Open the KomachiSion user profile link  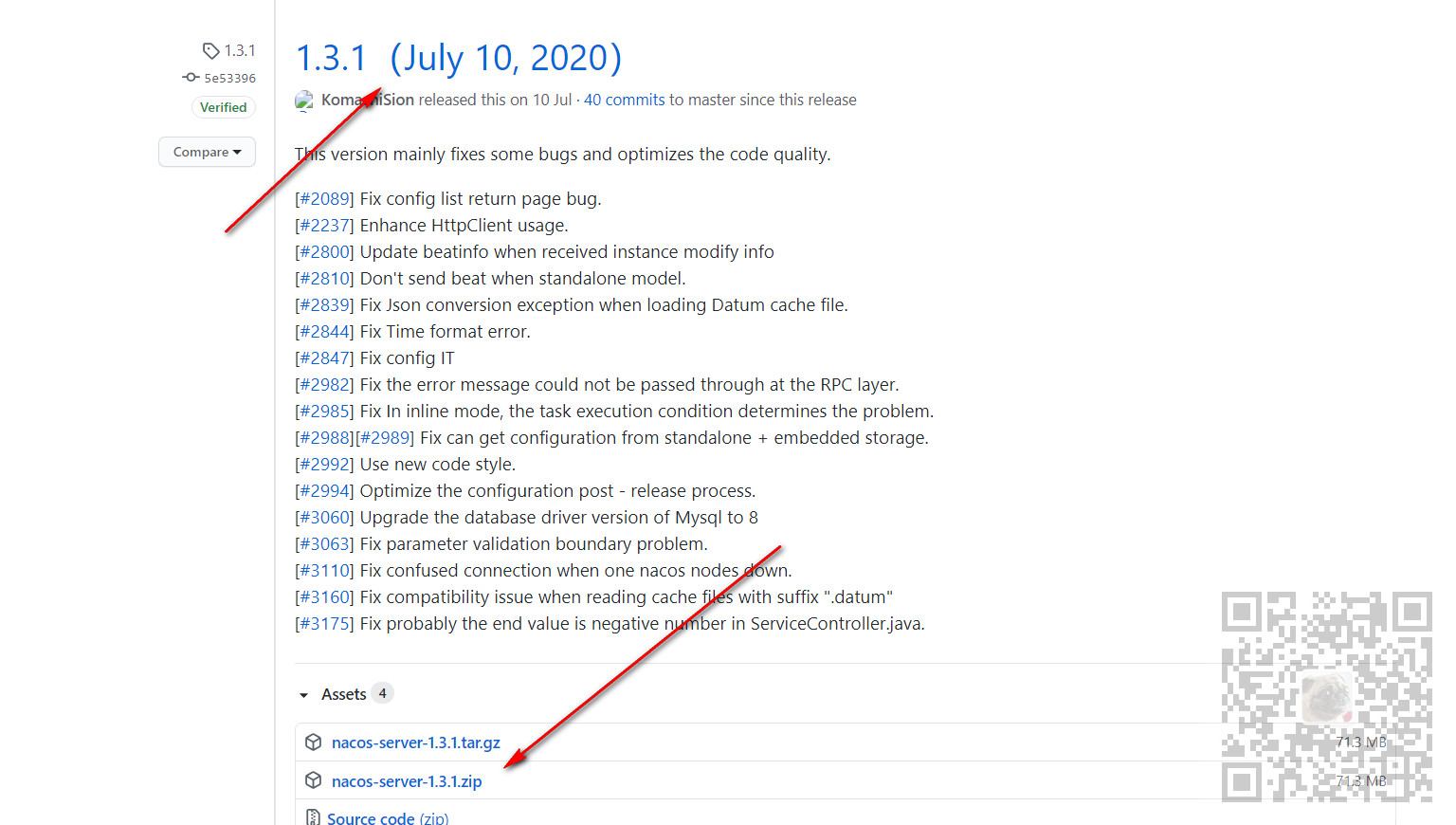click(368, 100)
